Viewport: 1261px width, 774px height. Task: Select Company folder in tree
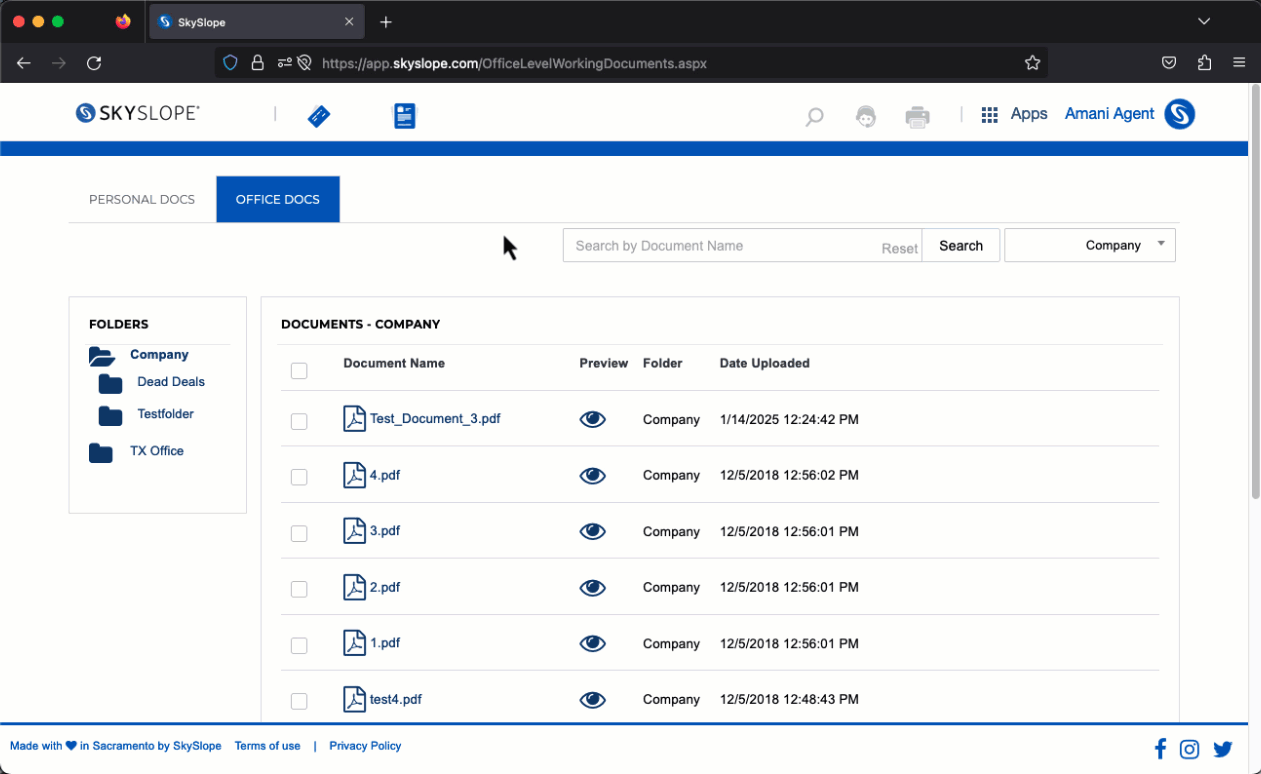[159, 355]
